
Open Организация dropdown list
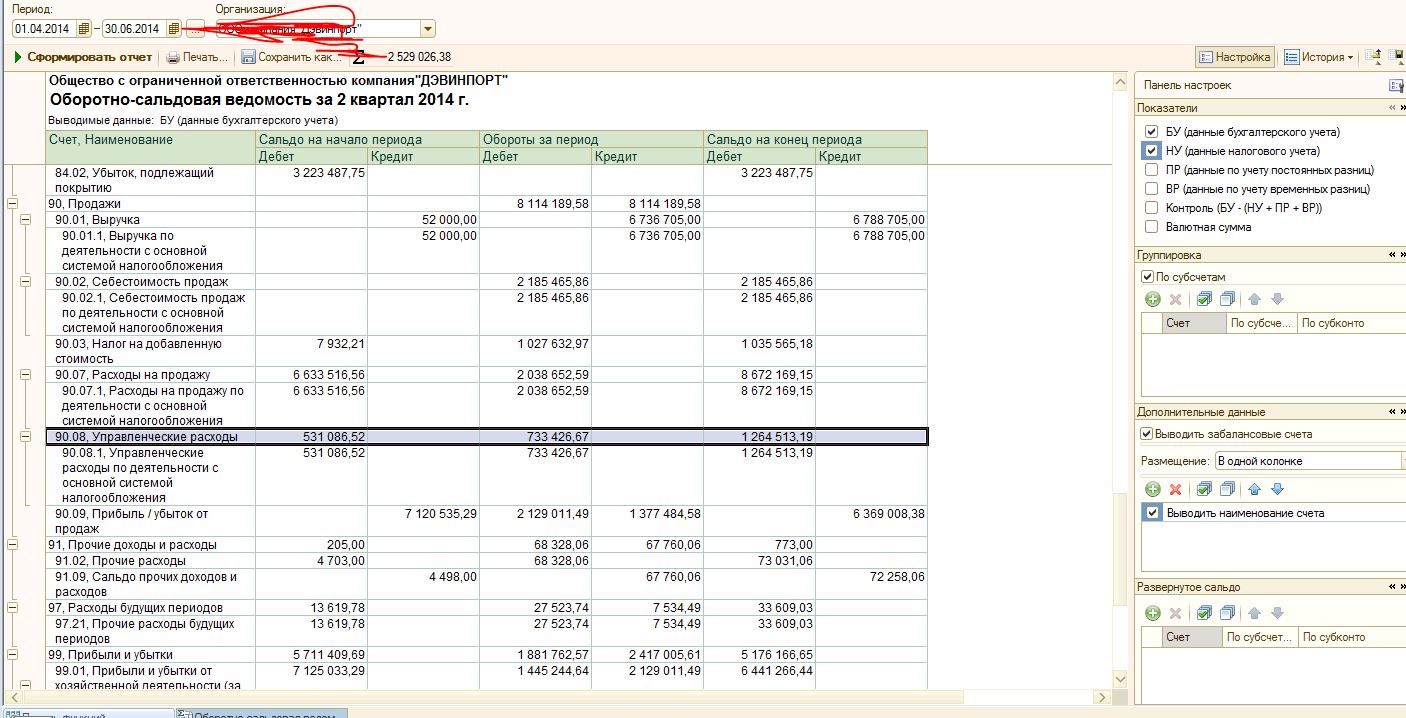pyautogui.click(x=428, y=29)
